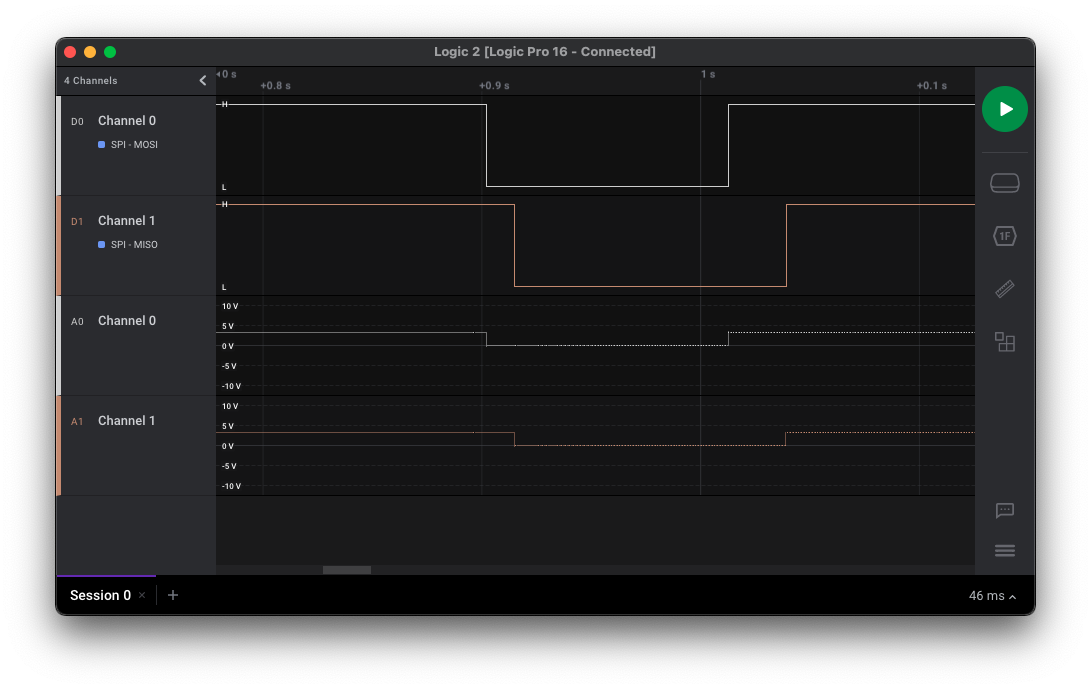Expand the 46 ms capture info dropdown
1091x689 pixels.
tap(992, 596)
